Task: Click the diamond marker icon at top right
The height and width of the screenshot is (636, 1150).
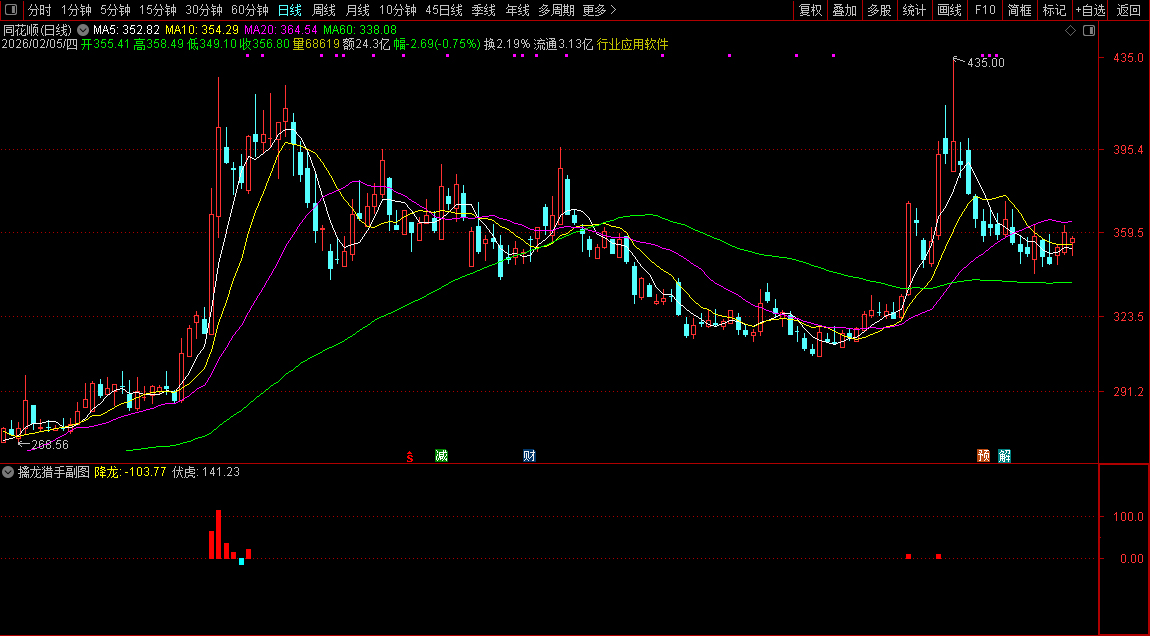Action: [x=1070, y=31]
